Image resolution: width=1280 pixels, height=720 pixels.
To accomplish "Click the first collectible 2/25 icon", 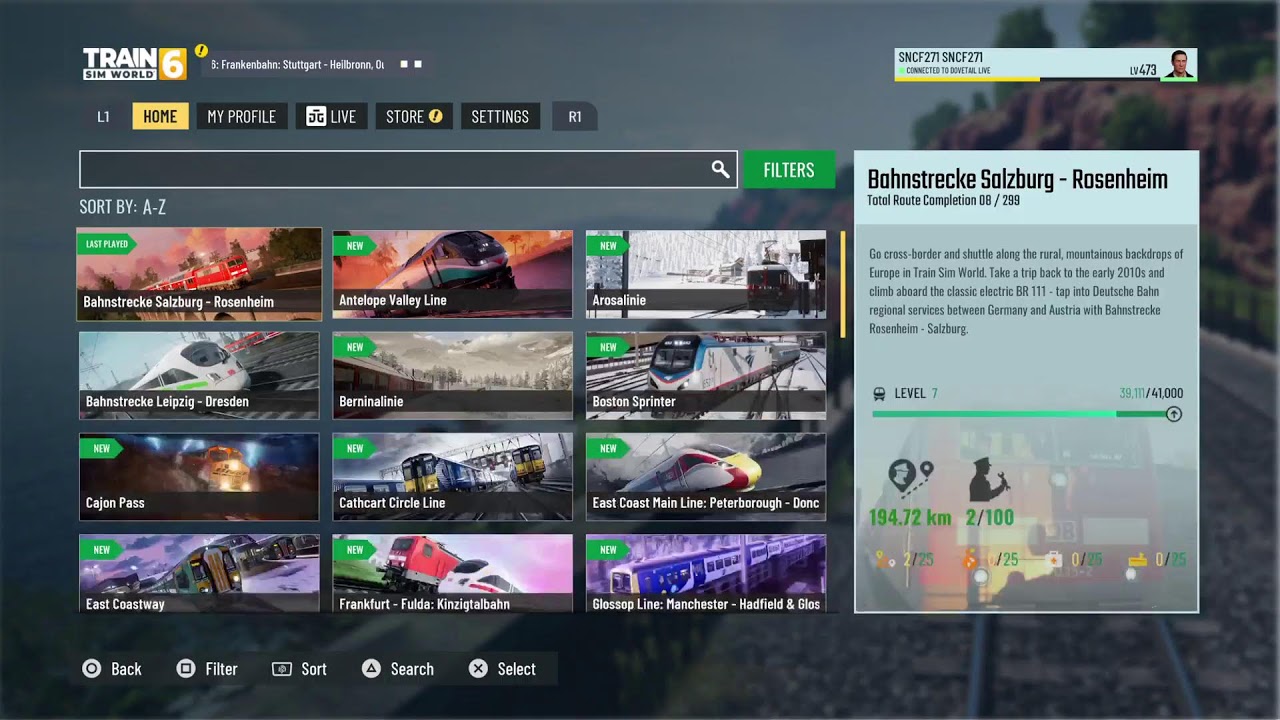I will [883, 560].
